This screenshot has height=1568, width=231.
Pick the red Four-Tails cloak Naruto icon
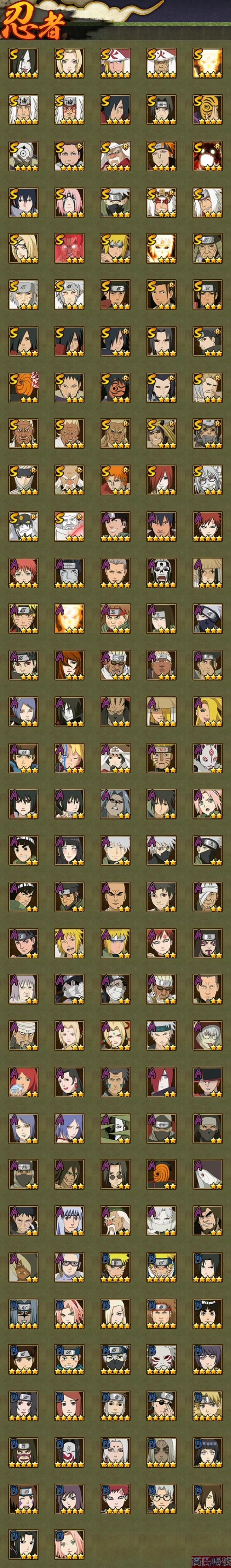click(x=69, y=248)
